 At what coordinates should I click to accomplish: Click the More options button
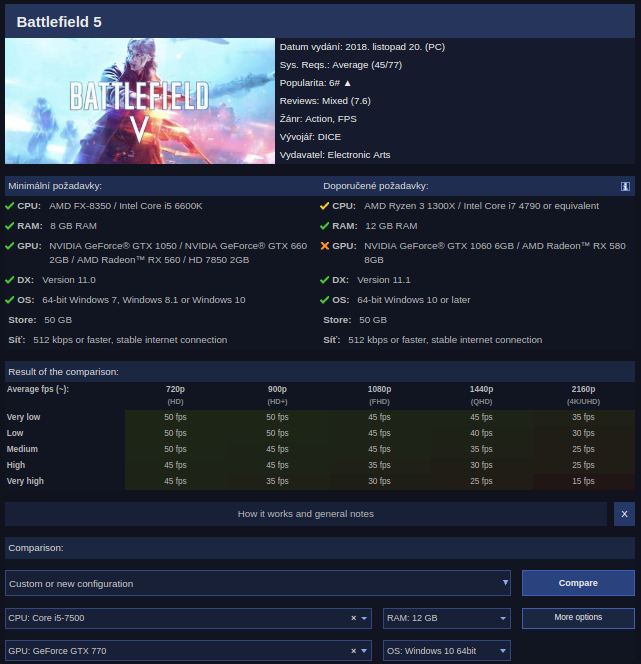[578, 618]
